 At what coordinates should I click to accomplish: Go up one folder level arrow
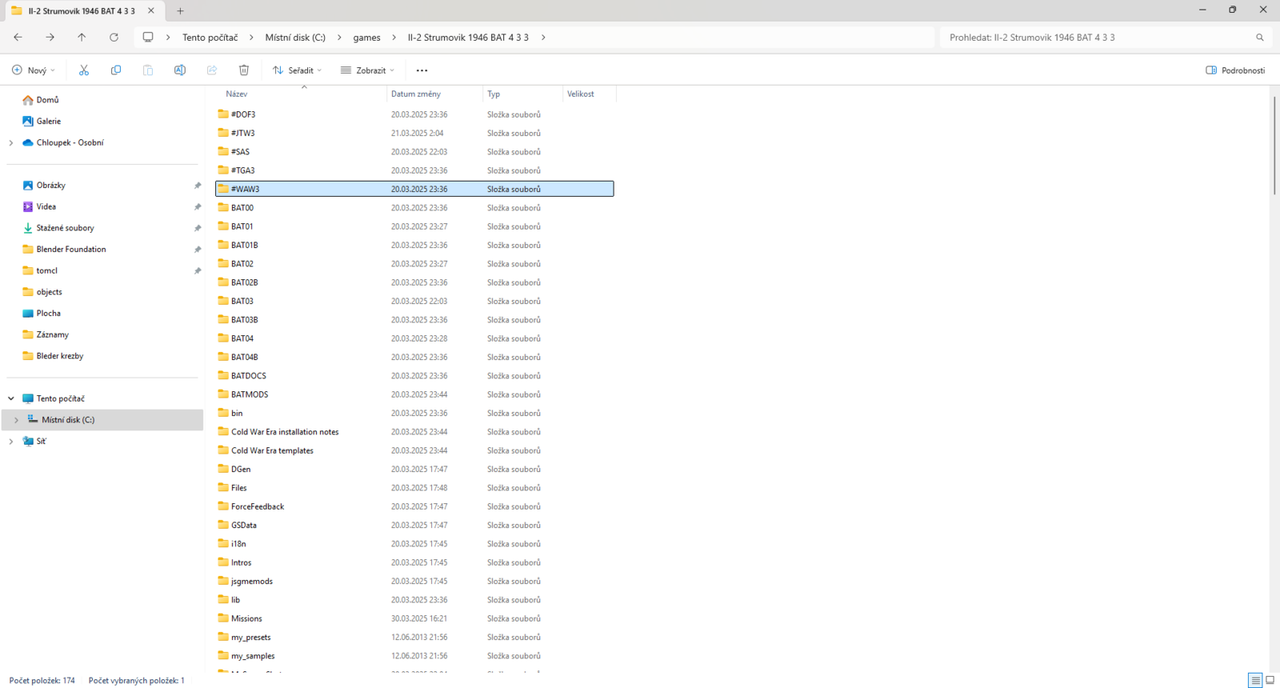[82, 37]
